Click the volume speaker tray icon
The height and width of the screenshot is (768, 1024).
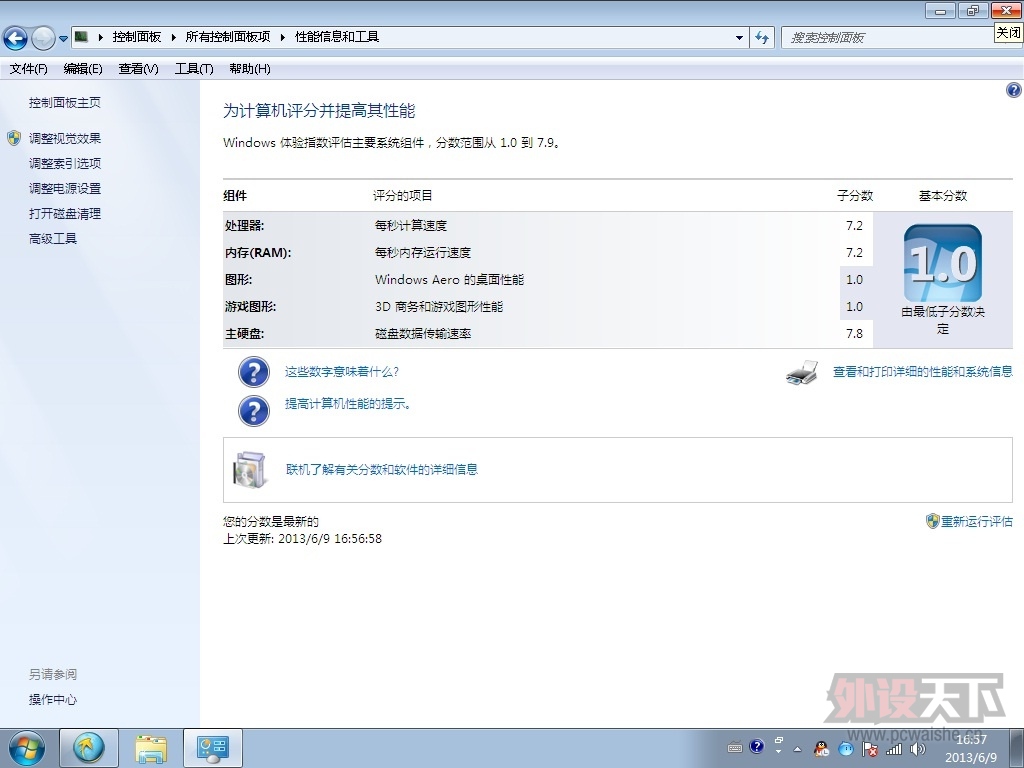click(918, 749)
